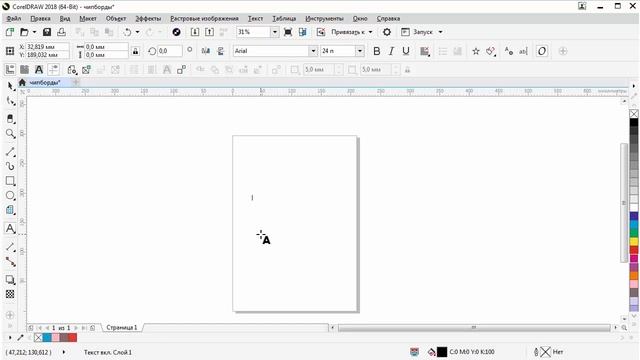Click the rotation angle field

click(169, 51)
